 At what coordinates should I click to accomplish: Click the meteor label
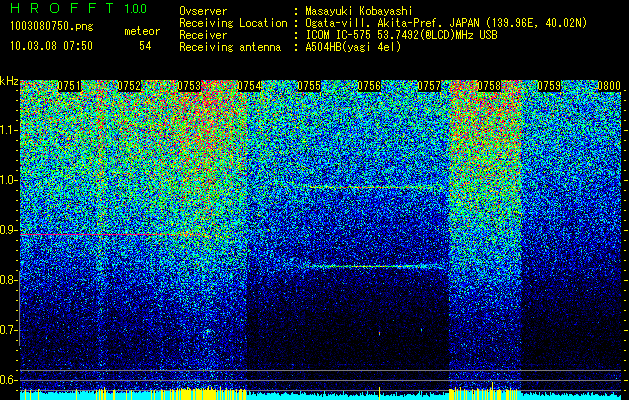pyautogui.click(x=142, y=31)
